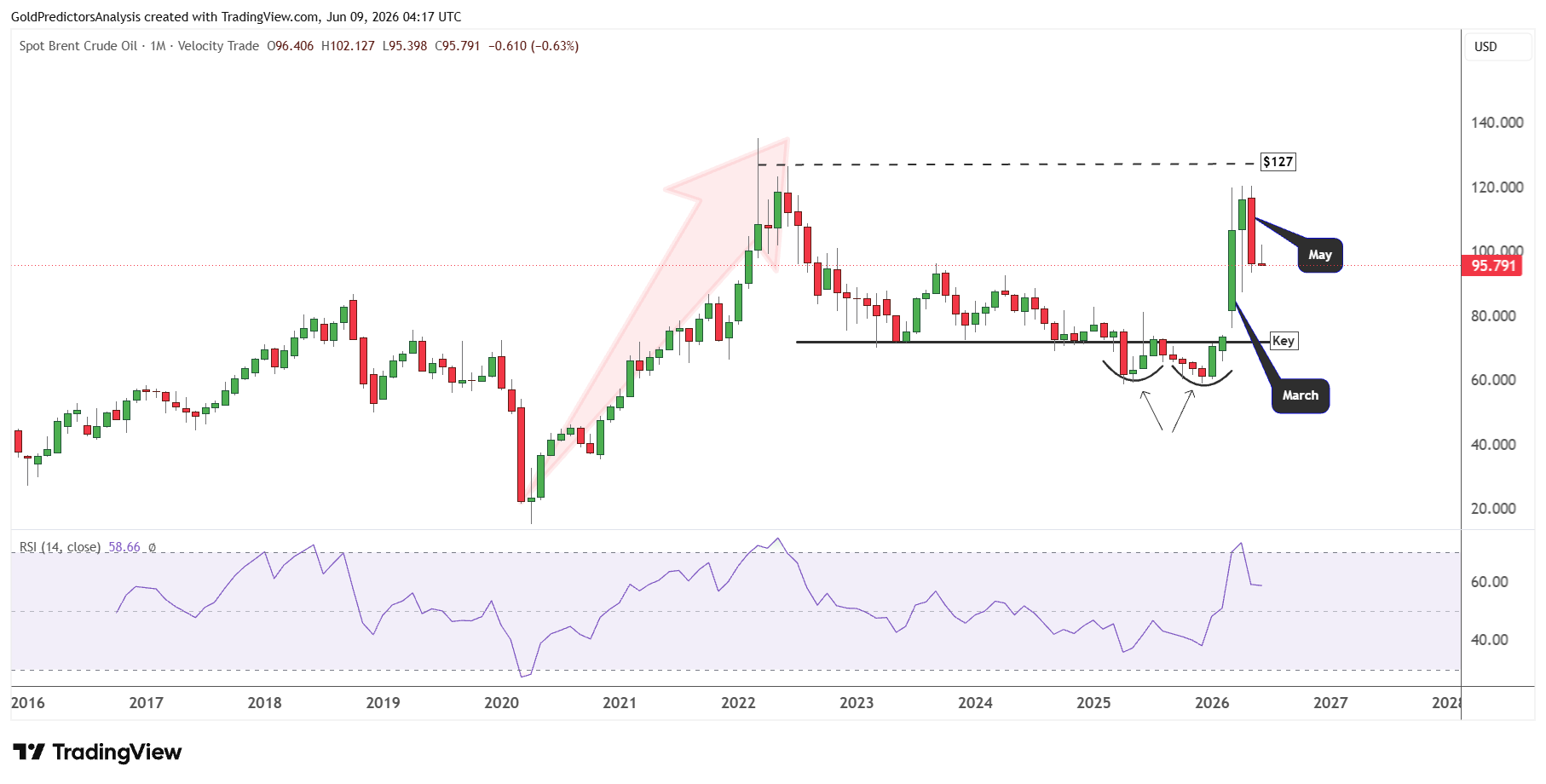Image resolution: width=1546 pixels, height=784 pixels.
Task: Click the Key support level label
Action: click(1283, 341)
